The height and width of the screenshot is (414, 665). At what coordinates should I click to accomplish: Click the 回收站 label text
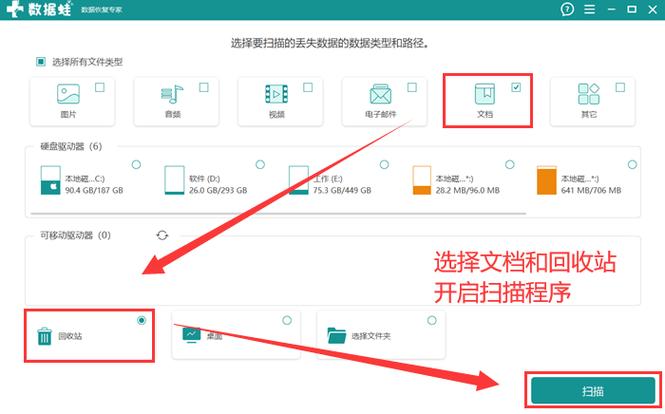(70, 336)
